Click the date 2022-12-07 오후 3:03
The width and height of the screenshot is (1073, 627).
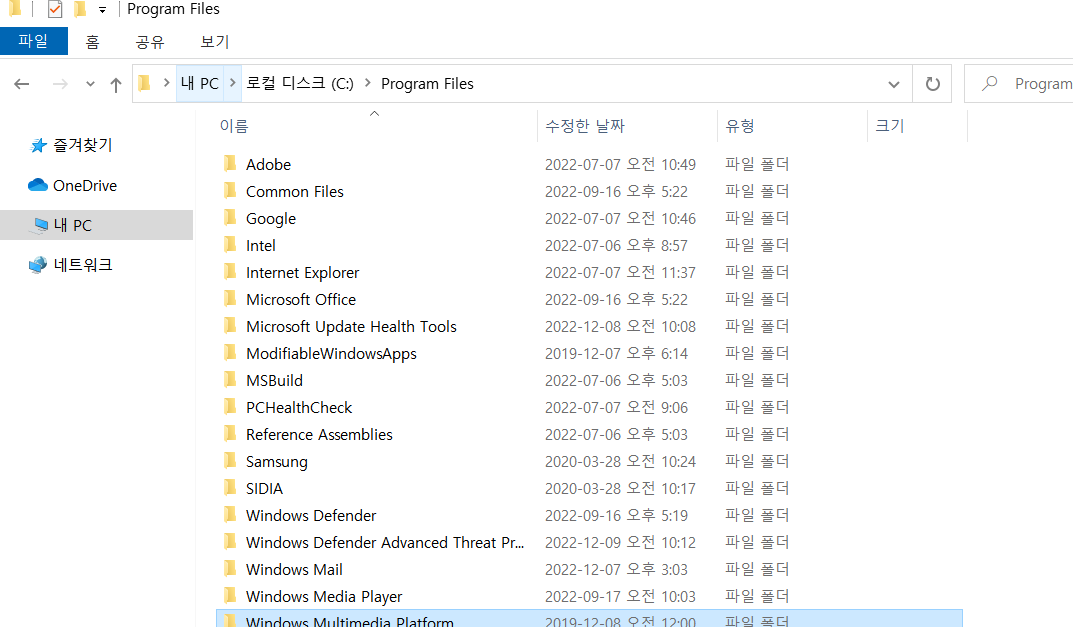tap(616, 570)
